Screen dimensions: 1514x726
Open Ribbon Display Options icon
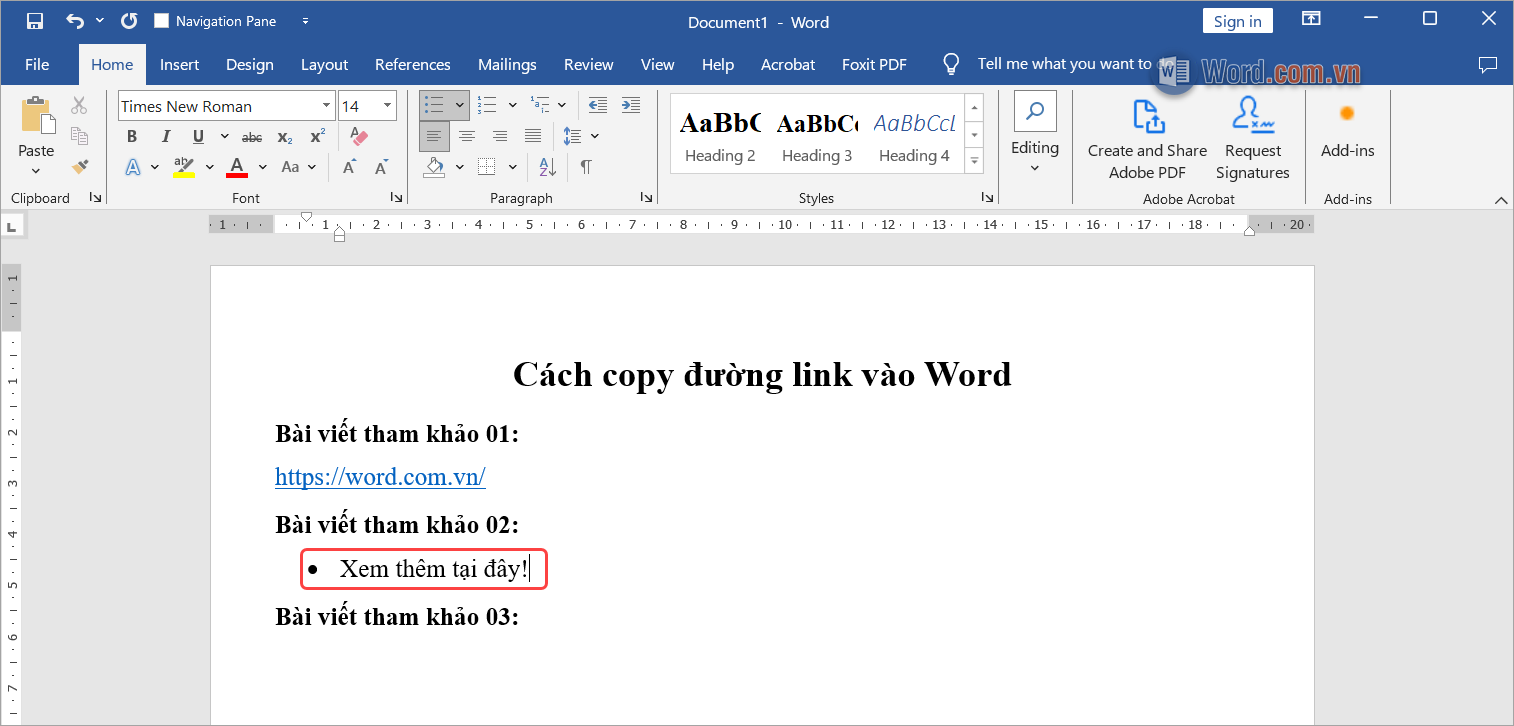1311,19
